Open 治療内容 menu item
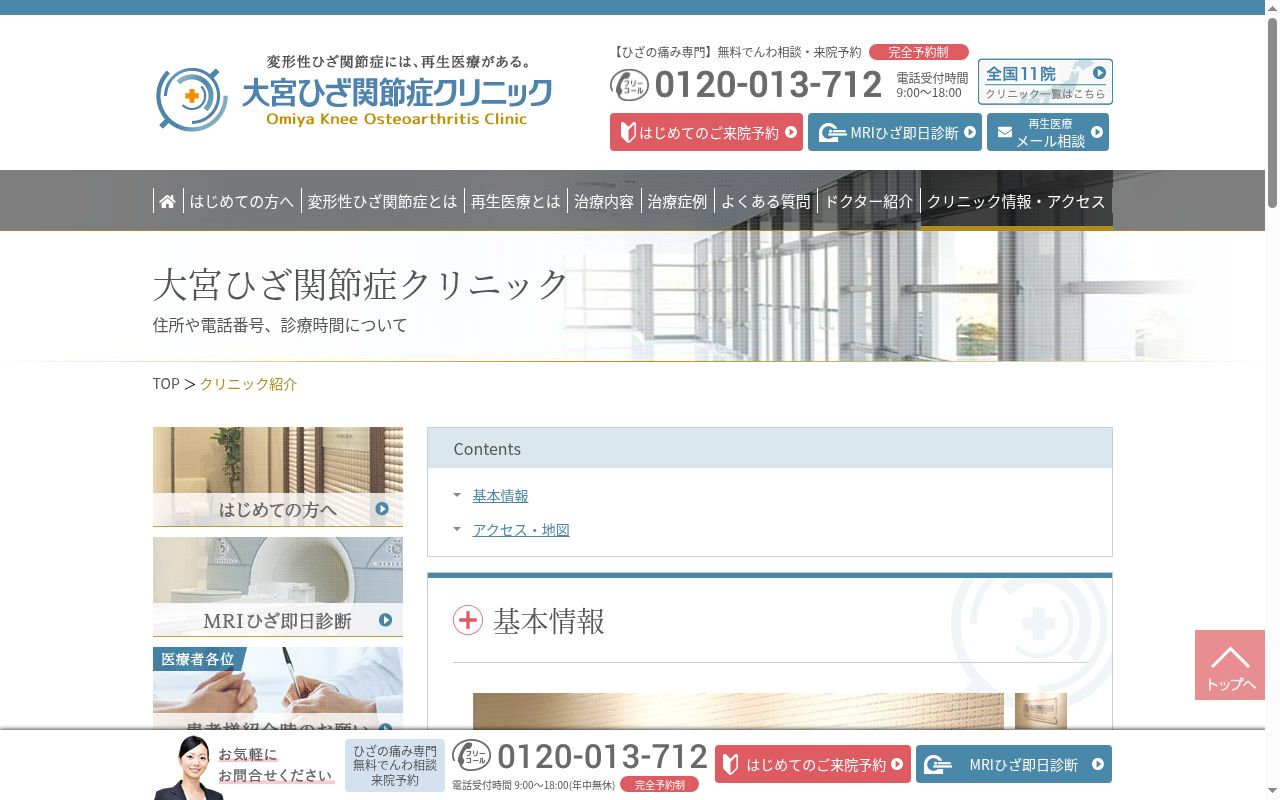The height and width of the screenshot is (800, 1280). [604, 201]
